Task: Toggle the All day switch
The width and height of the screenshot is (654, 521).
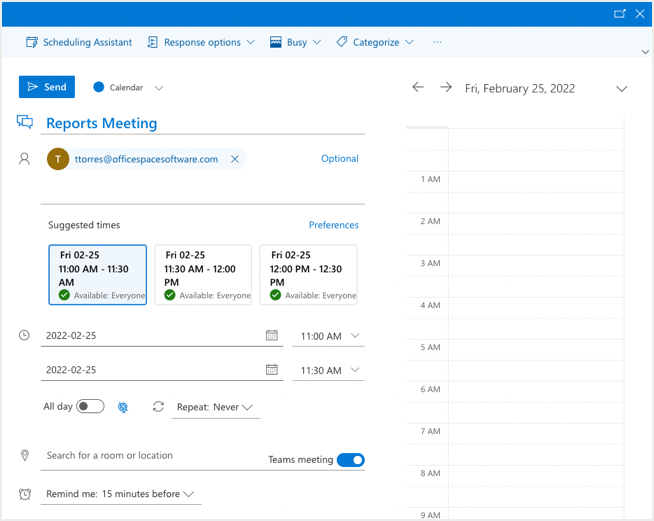Action: (90, 406)
